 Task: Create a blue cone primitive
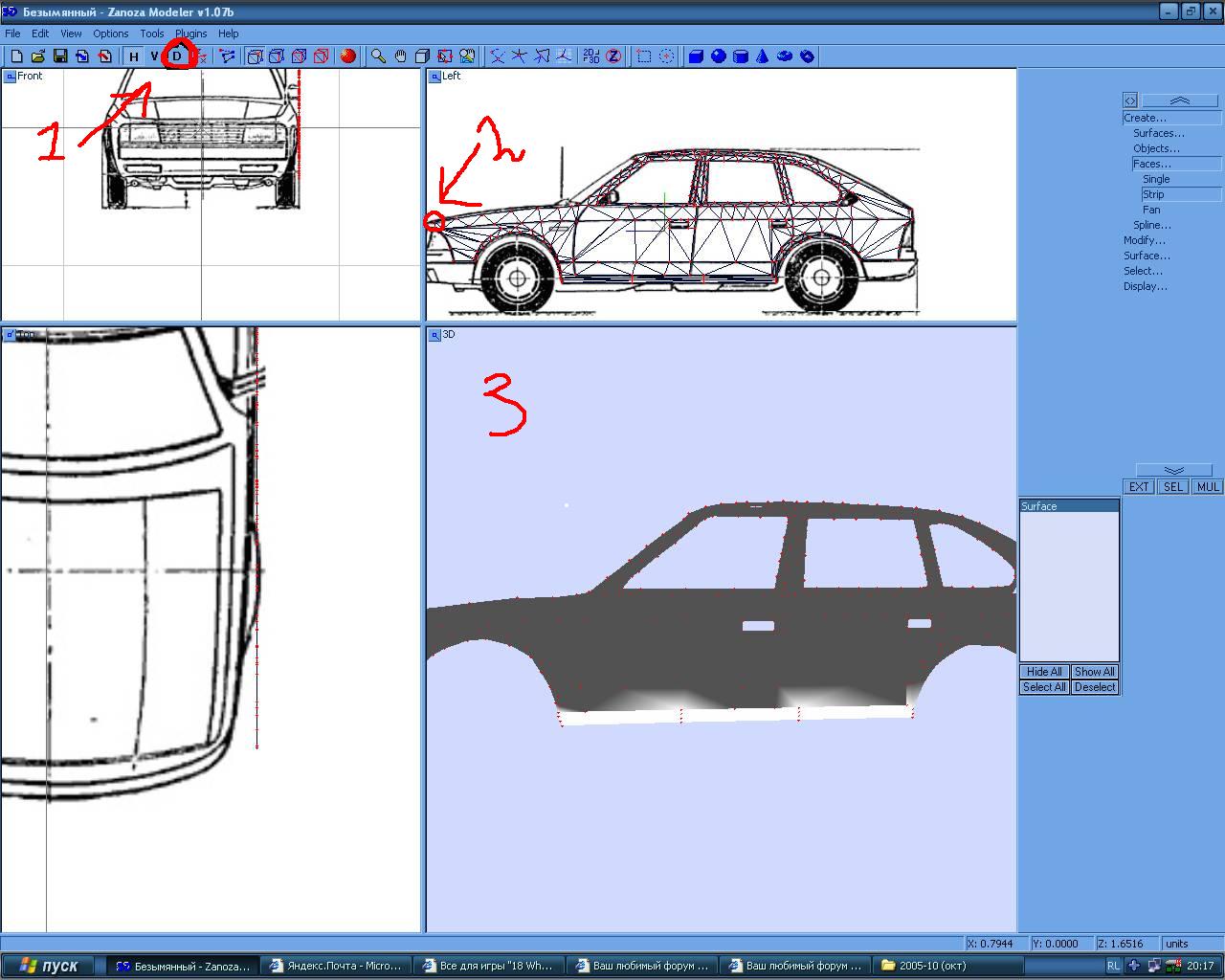[763, 56]
